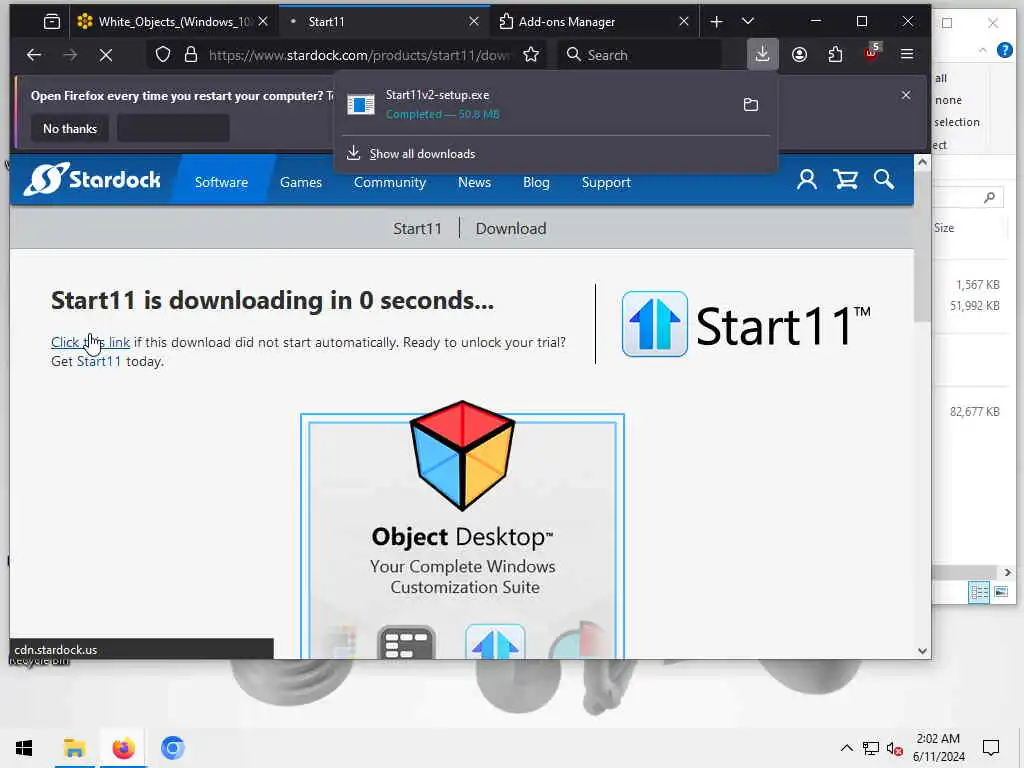Close the White_Objects tab

[263, 22]
